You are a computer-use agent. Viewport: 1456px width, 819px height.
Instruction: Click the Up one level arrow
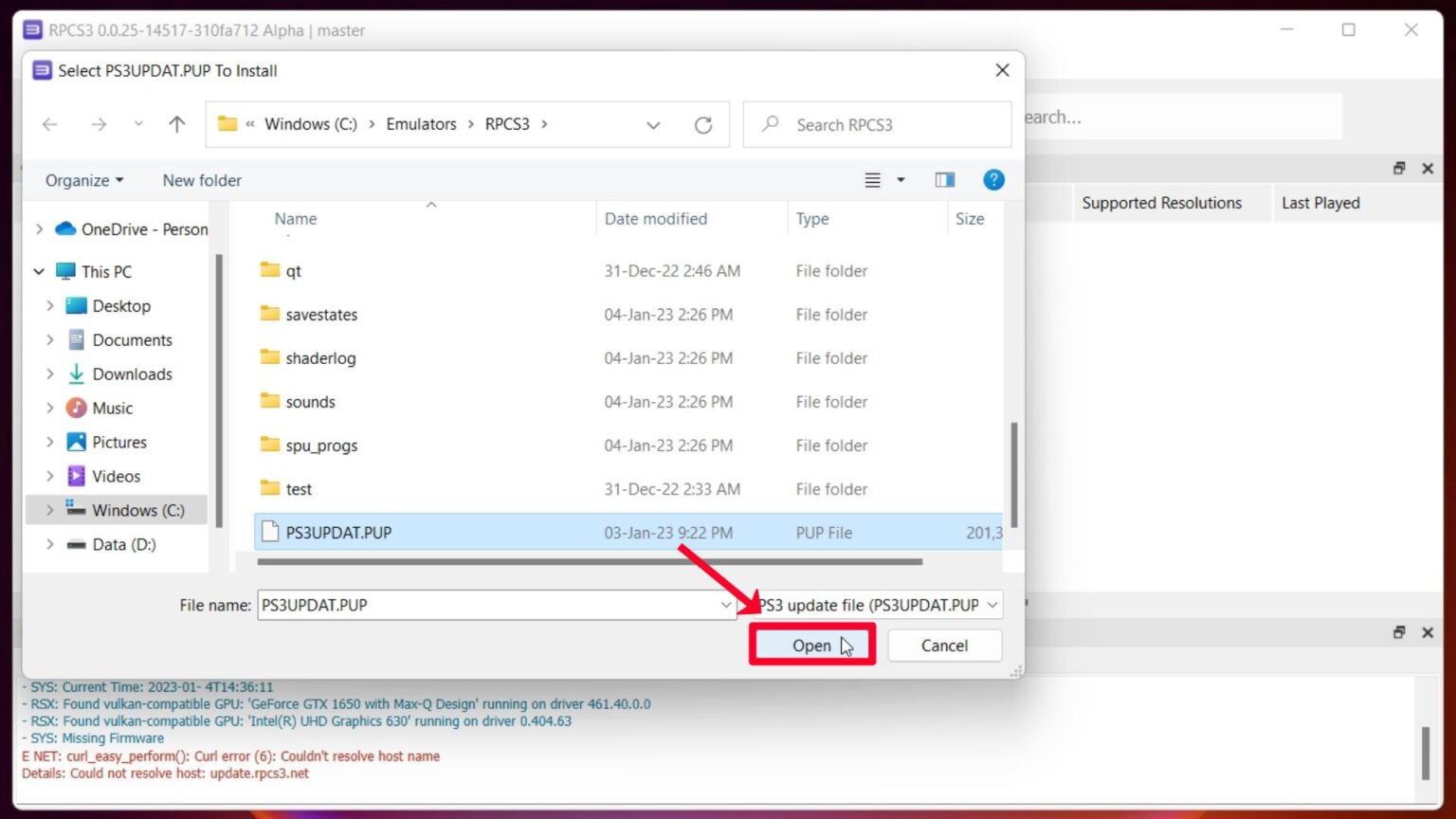click(176, 124)
